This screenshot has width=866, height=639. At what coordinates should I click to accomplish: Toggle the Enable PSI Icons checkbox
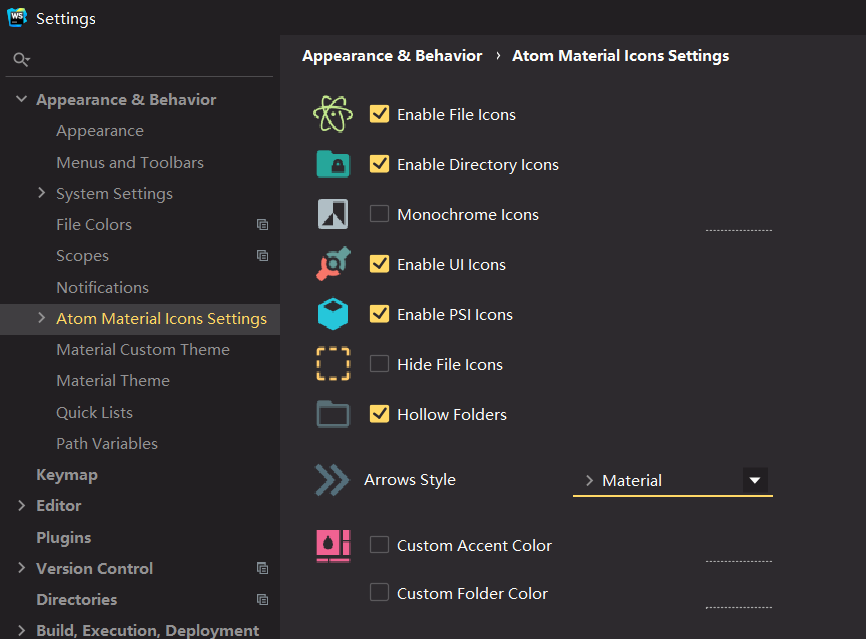(x=379, y=314)
